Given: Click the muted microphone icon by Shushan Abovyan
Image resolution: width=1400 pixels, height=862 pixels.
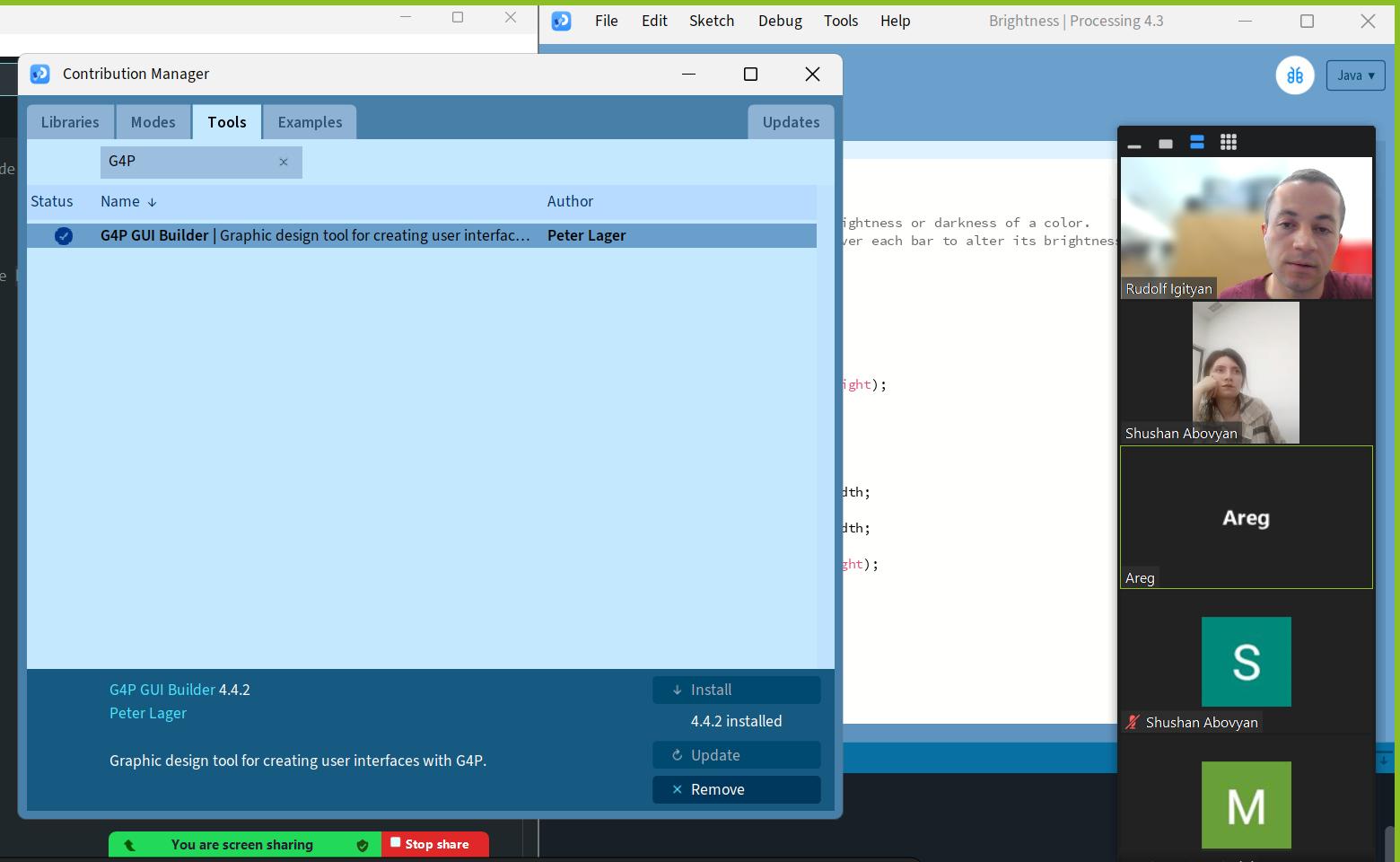Looking at the screenshot, I should pyautogui.click(x=1133, y=722).
